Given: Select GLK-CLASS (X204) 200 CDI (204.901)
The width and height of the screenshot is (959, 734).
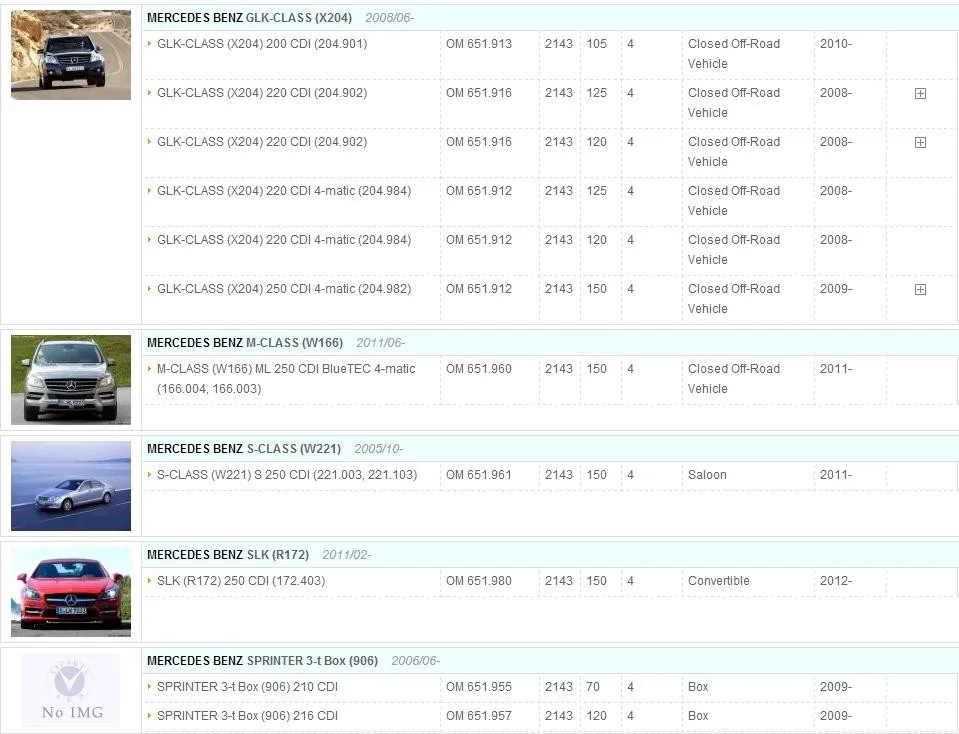Looking at the screenshot, I should point(262,43).
